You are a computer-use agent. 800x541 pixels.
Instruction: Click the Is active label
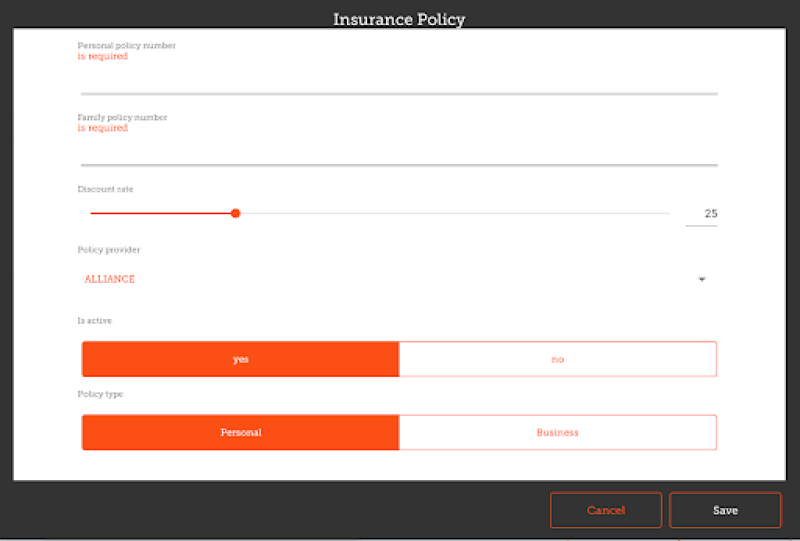pos(95,321)
